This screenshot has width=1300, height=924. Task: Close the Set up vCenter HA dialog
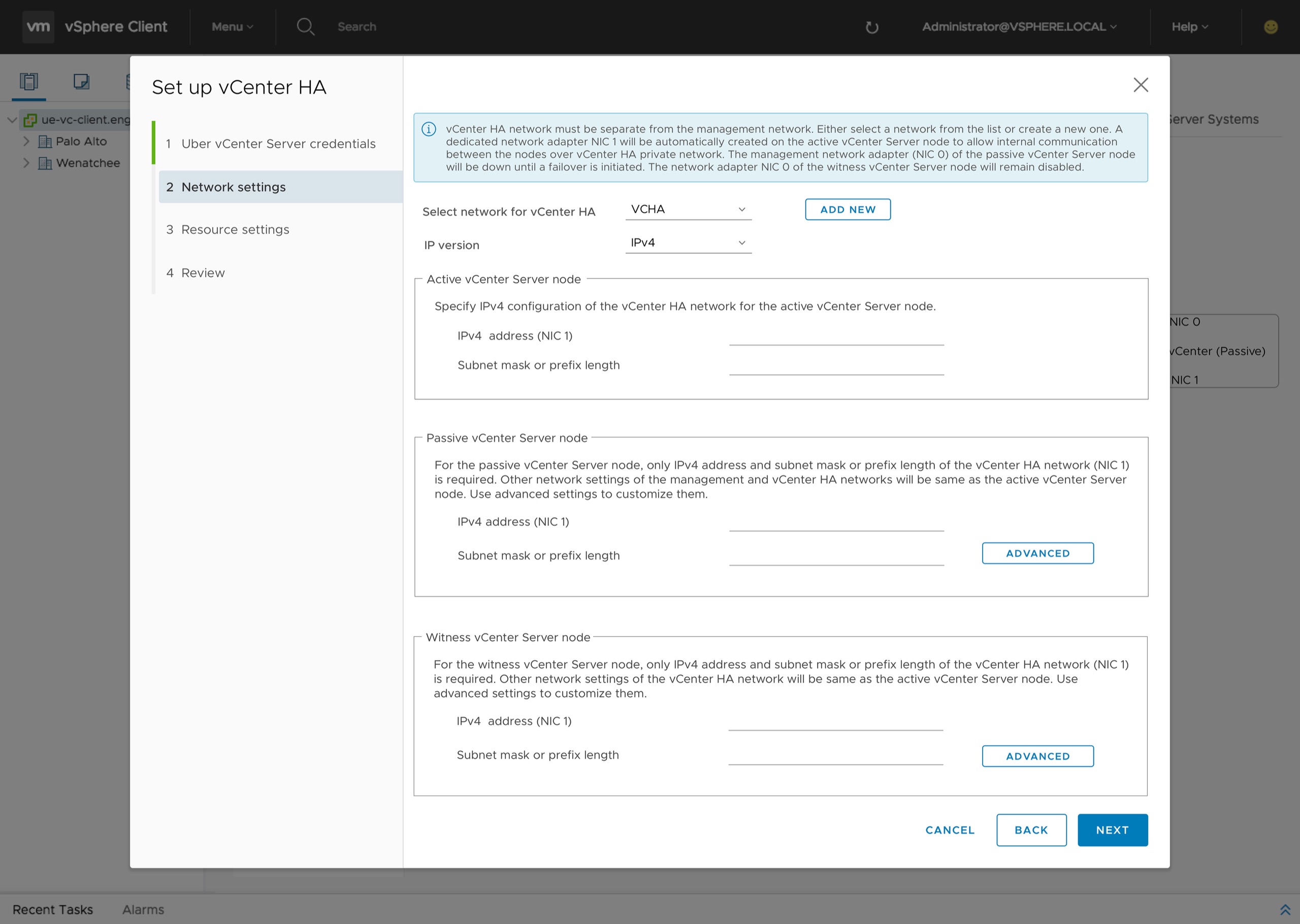(x=1140, y=85)
